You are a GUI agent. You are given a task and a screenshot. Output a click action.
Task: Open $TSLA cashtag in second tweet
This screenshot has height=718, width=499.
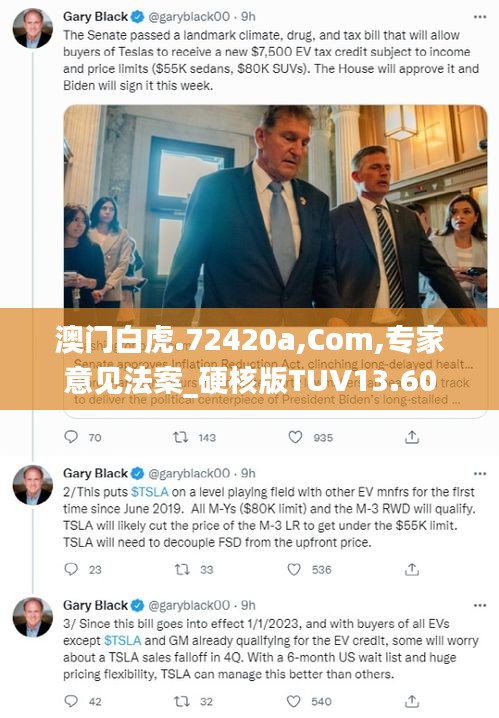pyautogui.click(x=150, y=492)
